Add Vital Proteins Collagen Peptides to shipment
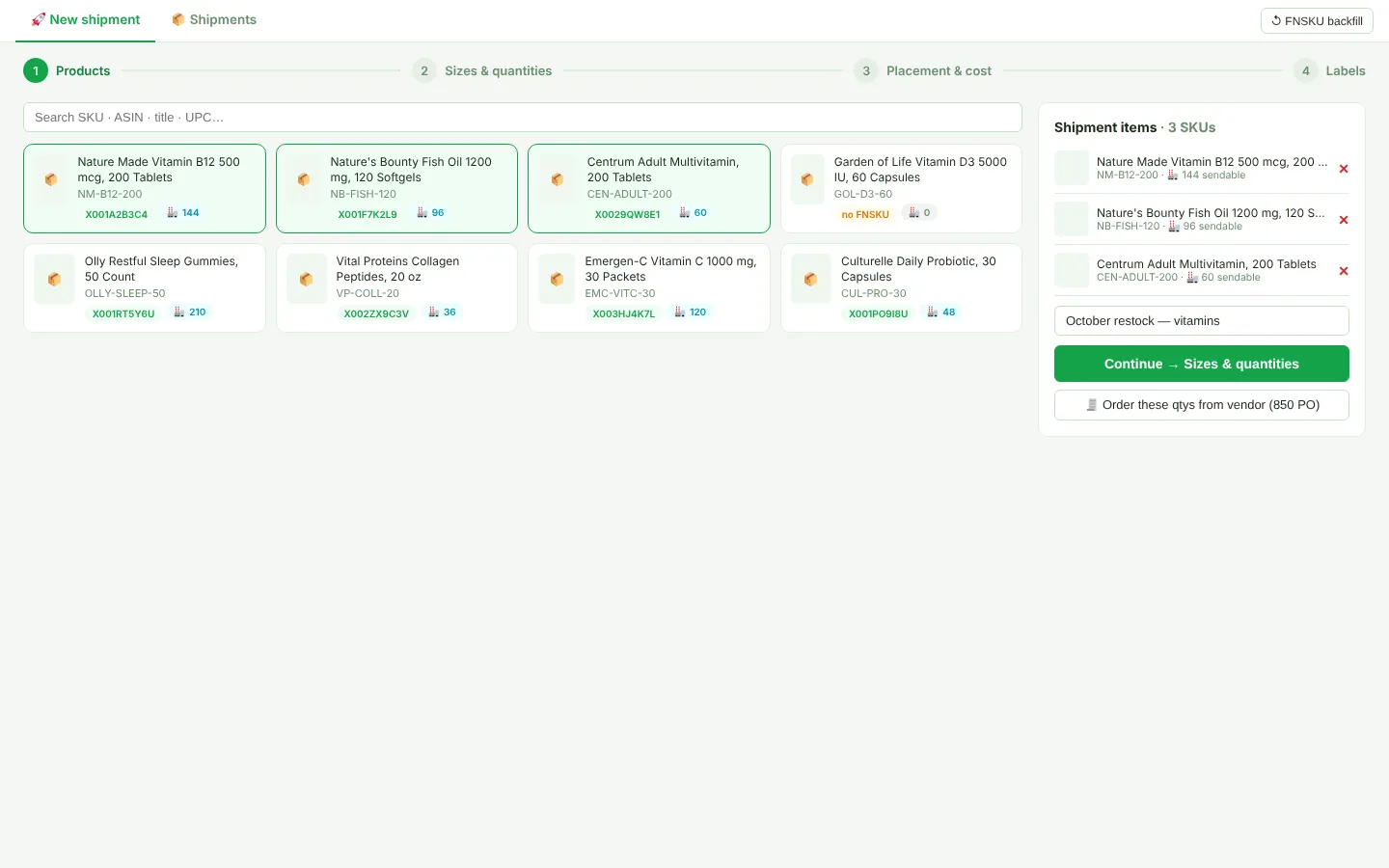Screen dimensions: 1389x868 [x=396, y=287]
